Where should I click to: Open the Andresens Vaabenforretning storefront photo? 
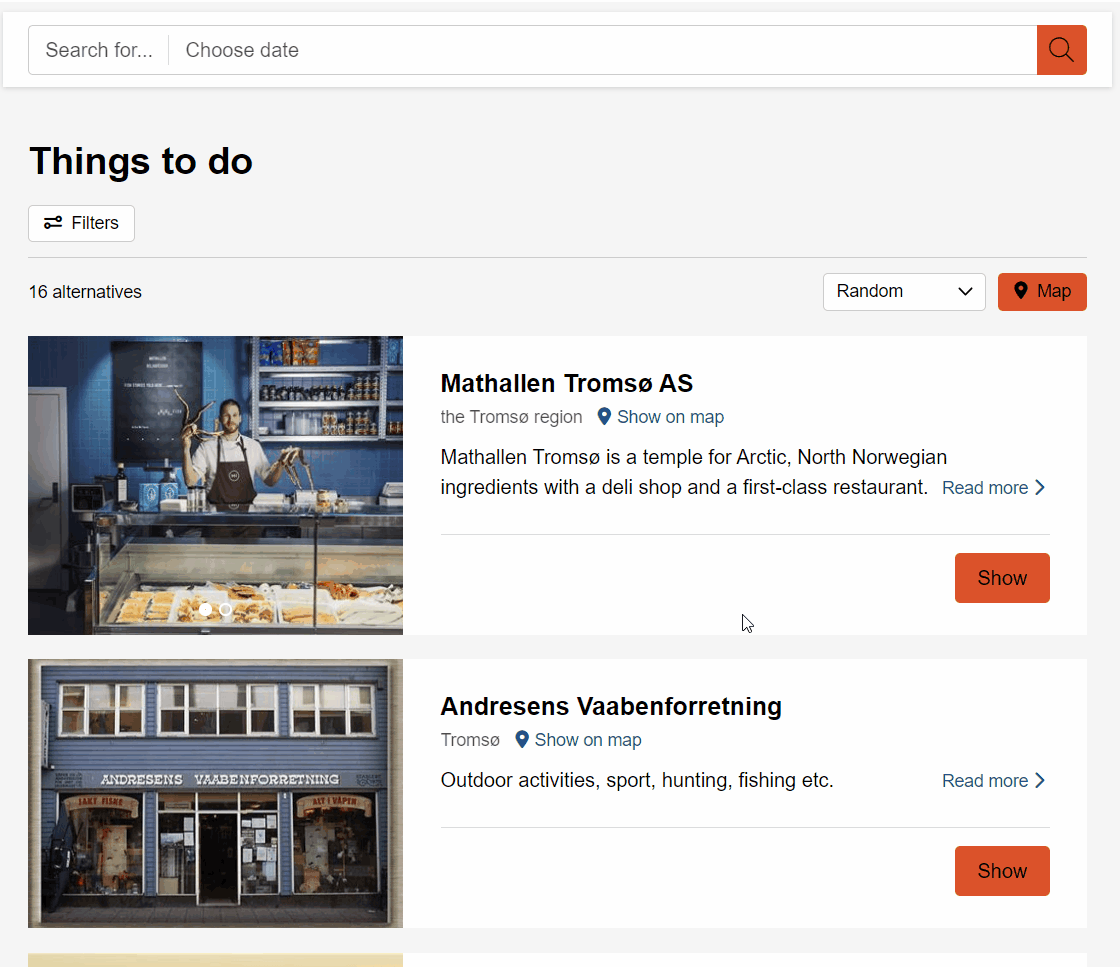(215, 793)
